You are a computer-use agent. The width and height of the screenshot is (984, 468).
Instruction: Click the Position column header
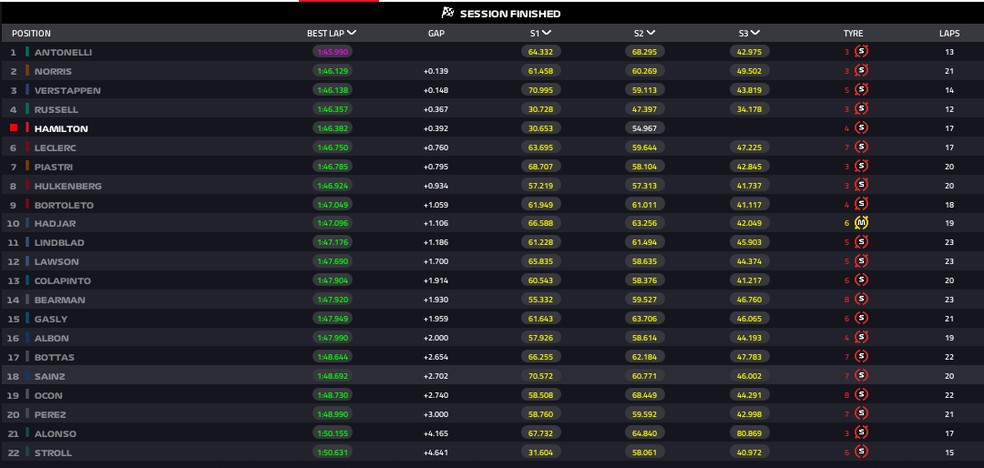point(31,33)
